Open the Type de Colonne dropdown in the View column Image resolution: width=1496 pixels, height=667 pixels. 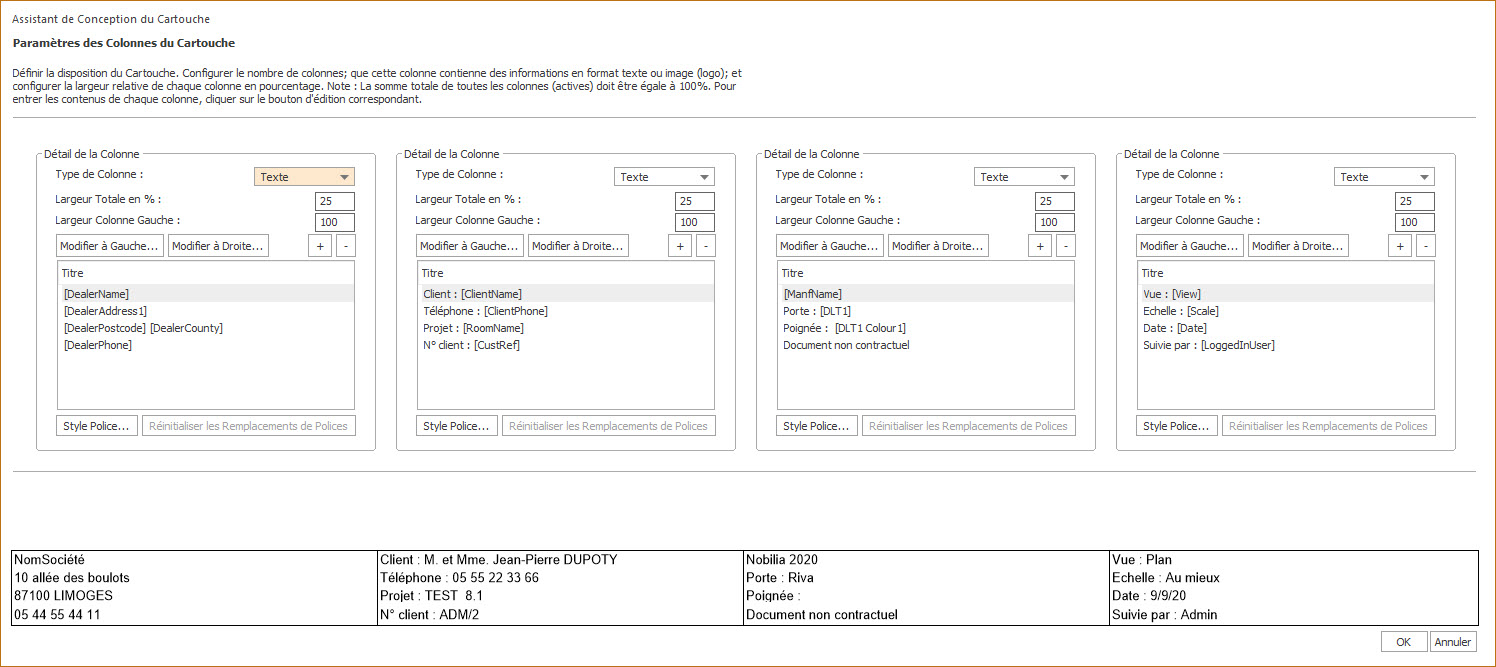[x=1385, y=177]
